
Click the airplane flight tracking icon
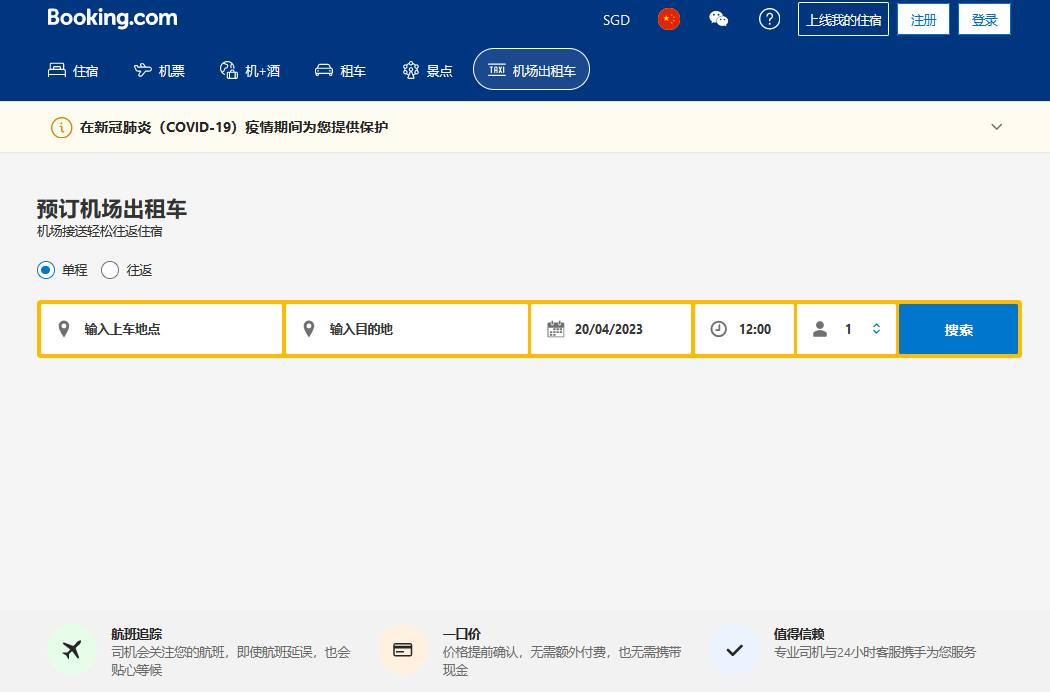(x=72, y=649)
